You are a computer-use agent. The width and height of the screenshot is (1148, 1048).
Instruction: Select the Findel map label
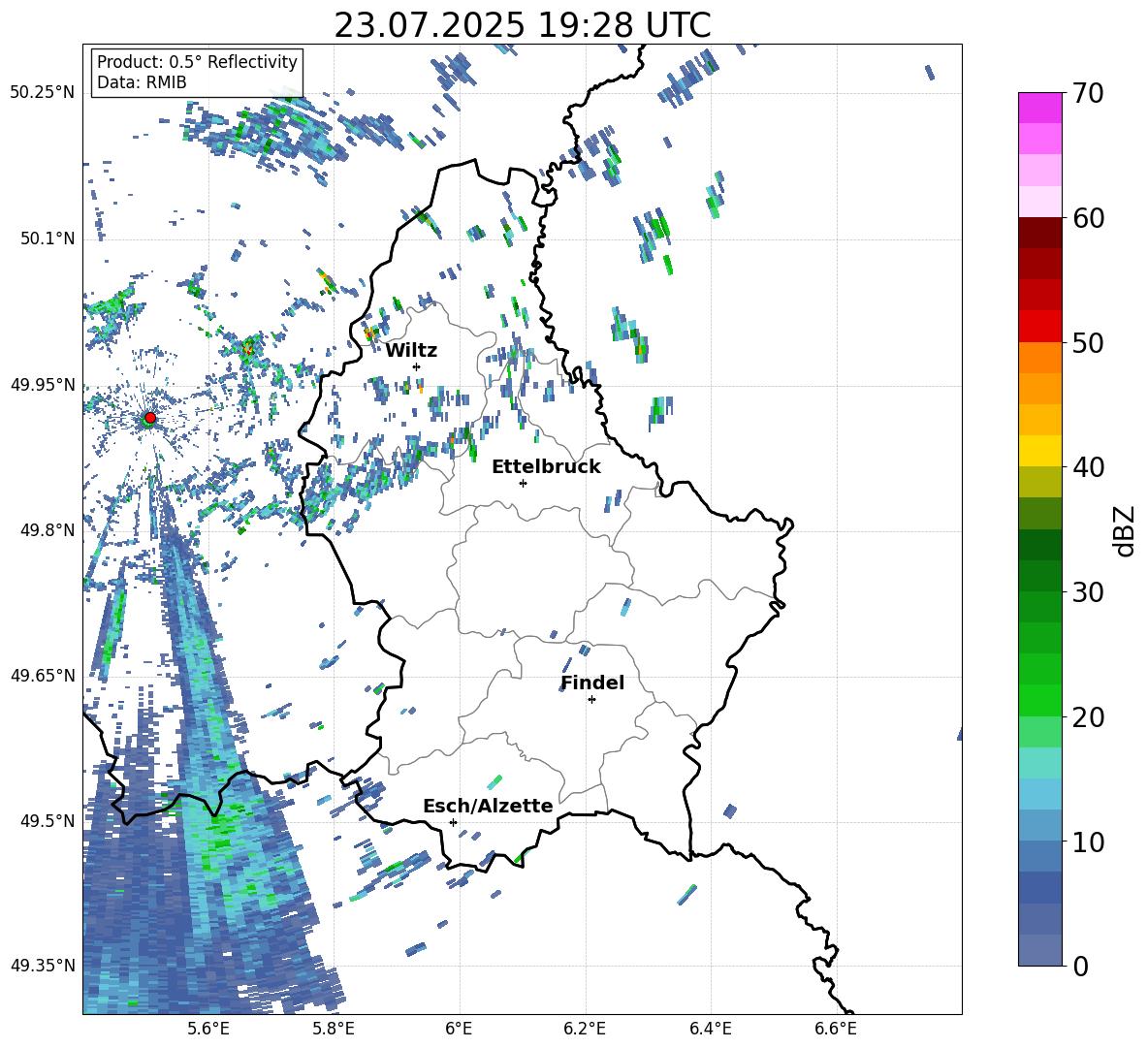tap(592, 683)
